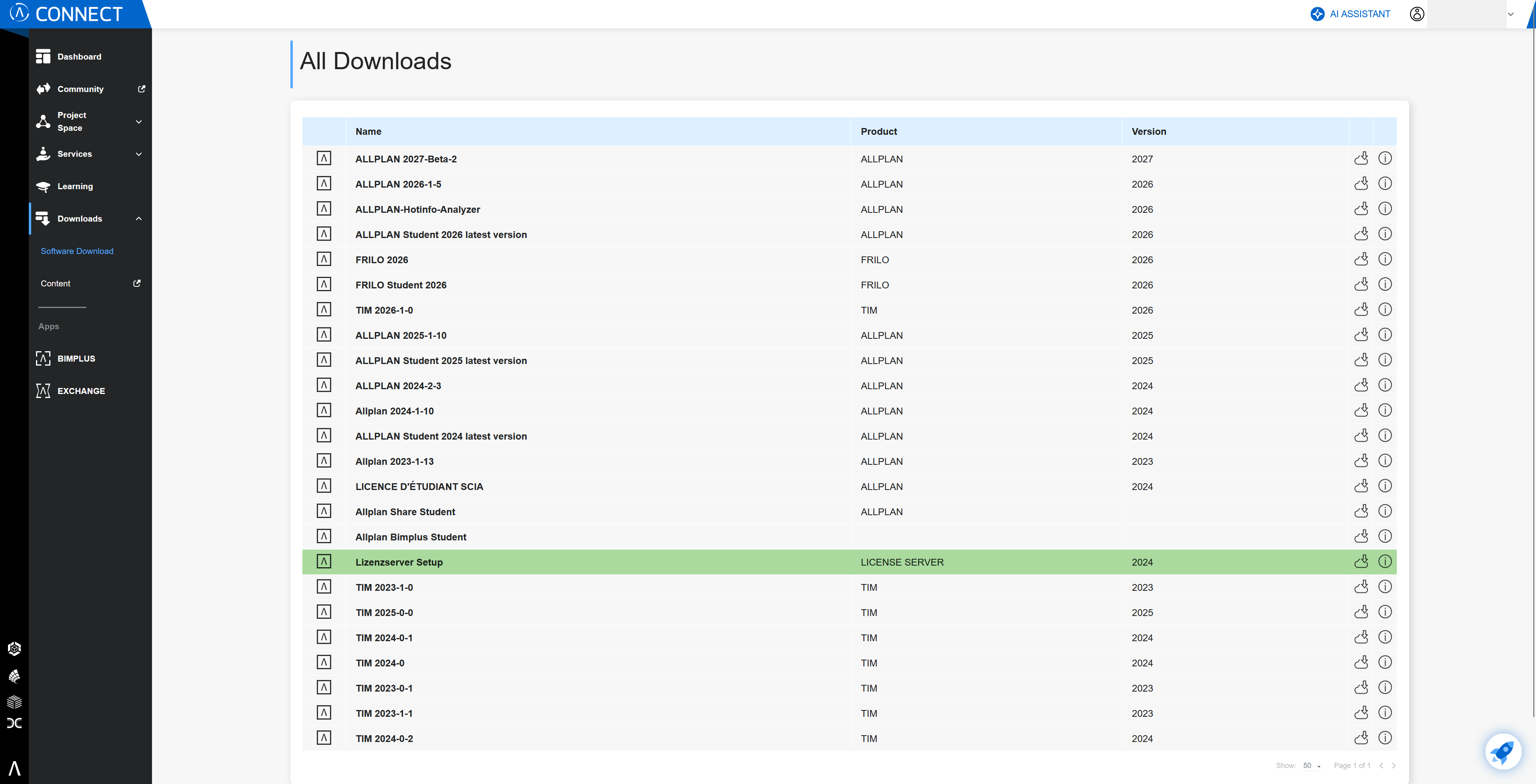Download ALLPLAN 2024-2-3
1536x784 pixels.
point(1361,385)
